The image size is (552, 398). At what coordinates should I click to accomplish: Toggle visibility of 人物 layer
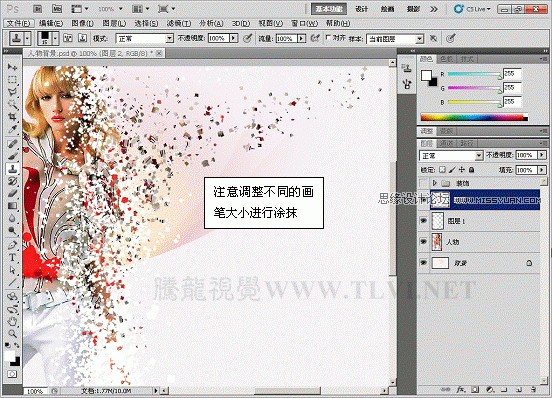point(424,242)
